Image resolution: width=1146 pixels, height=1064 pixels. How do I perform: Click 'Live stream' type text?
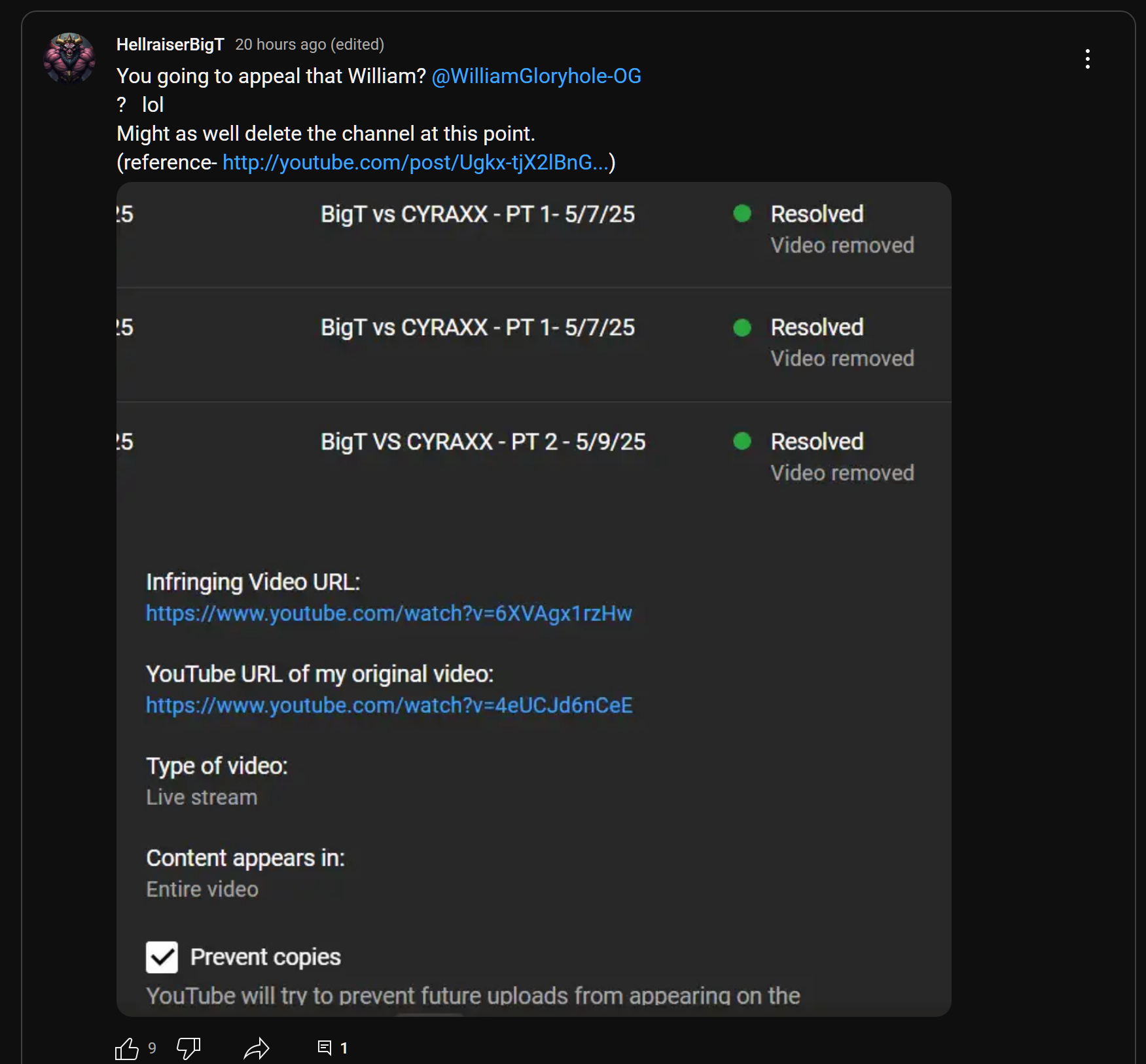[202, 798]
